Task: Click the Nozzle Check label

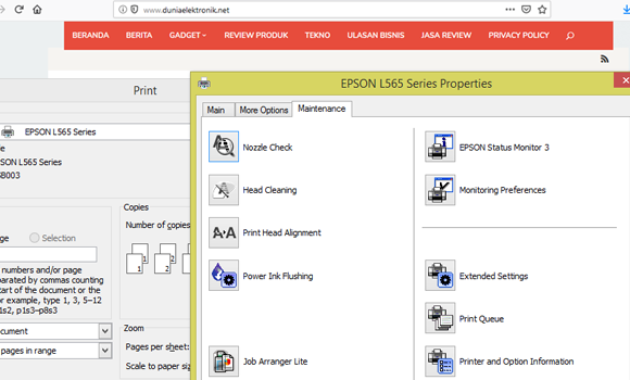Action: click(268, 147)
